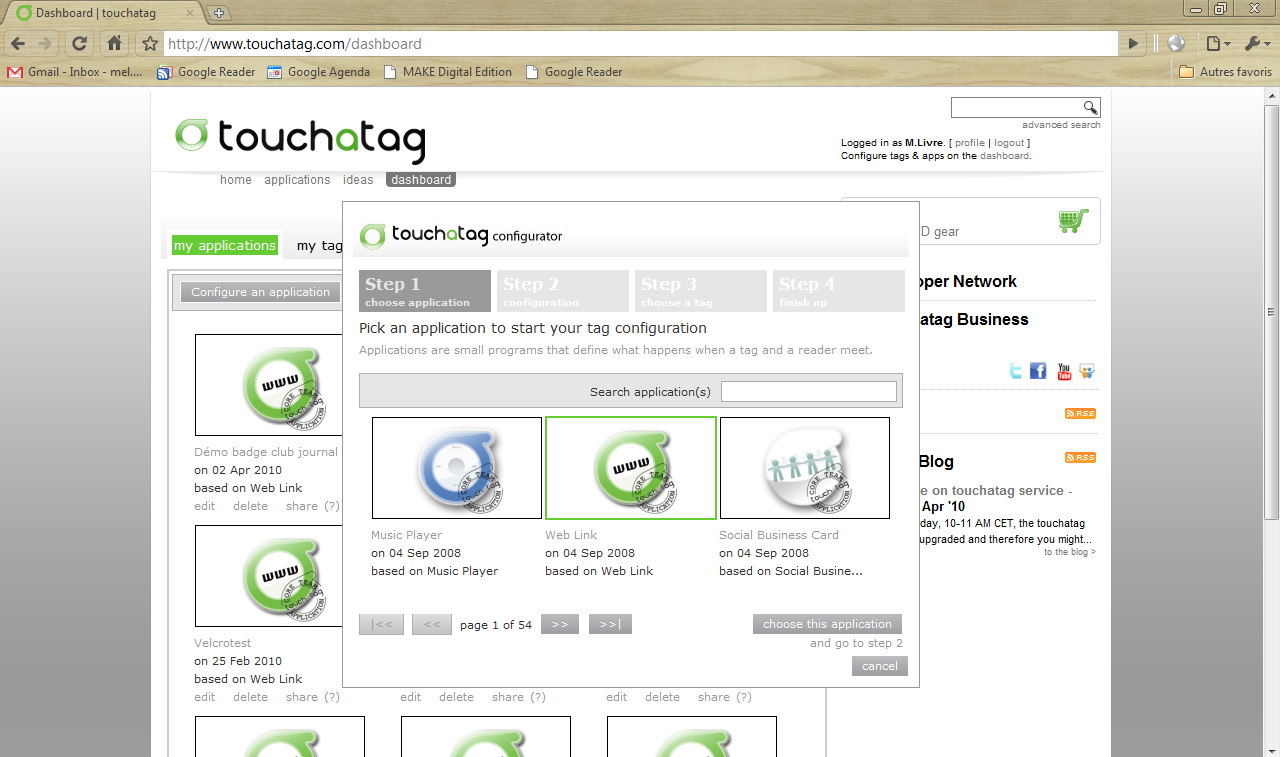
Task: Pick the Web Link application thumbnail
Action: coord(631,468)
